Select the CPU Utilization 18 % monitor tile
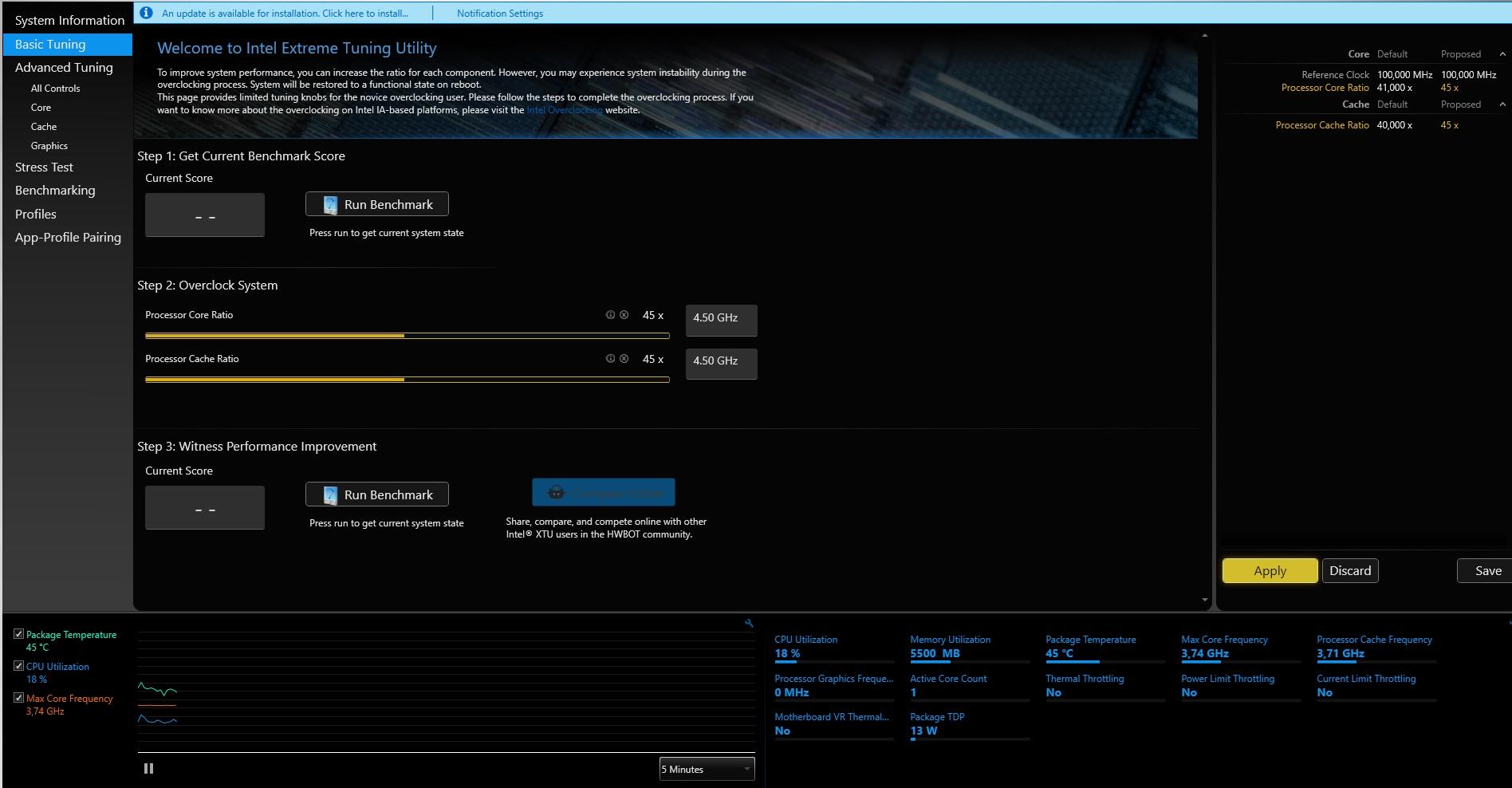The image size is (1512, 788). click(x=834, y=648)
